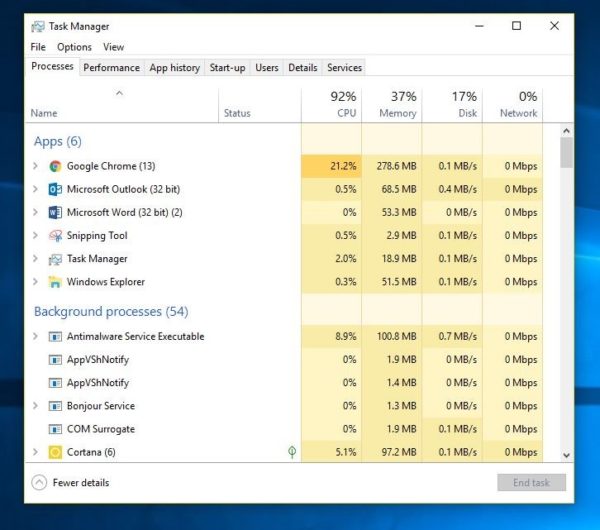Click the scrollbar down arrow
This screenshot has width=600, height=530.
click(x=566, y=455)
